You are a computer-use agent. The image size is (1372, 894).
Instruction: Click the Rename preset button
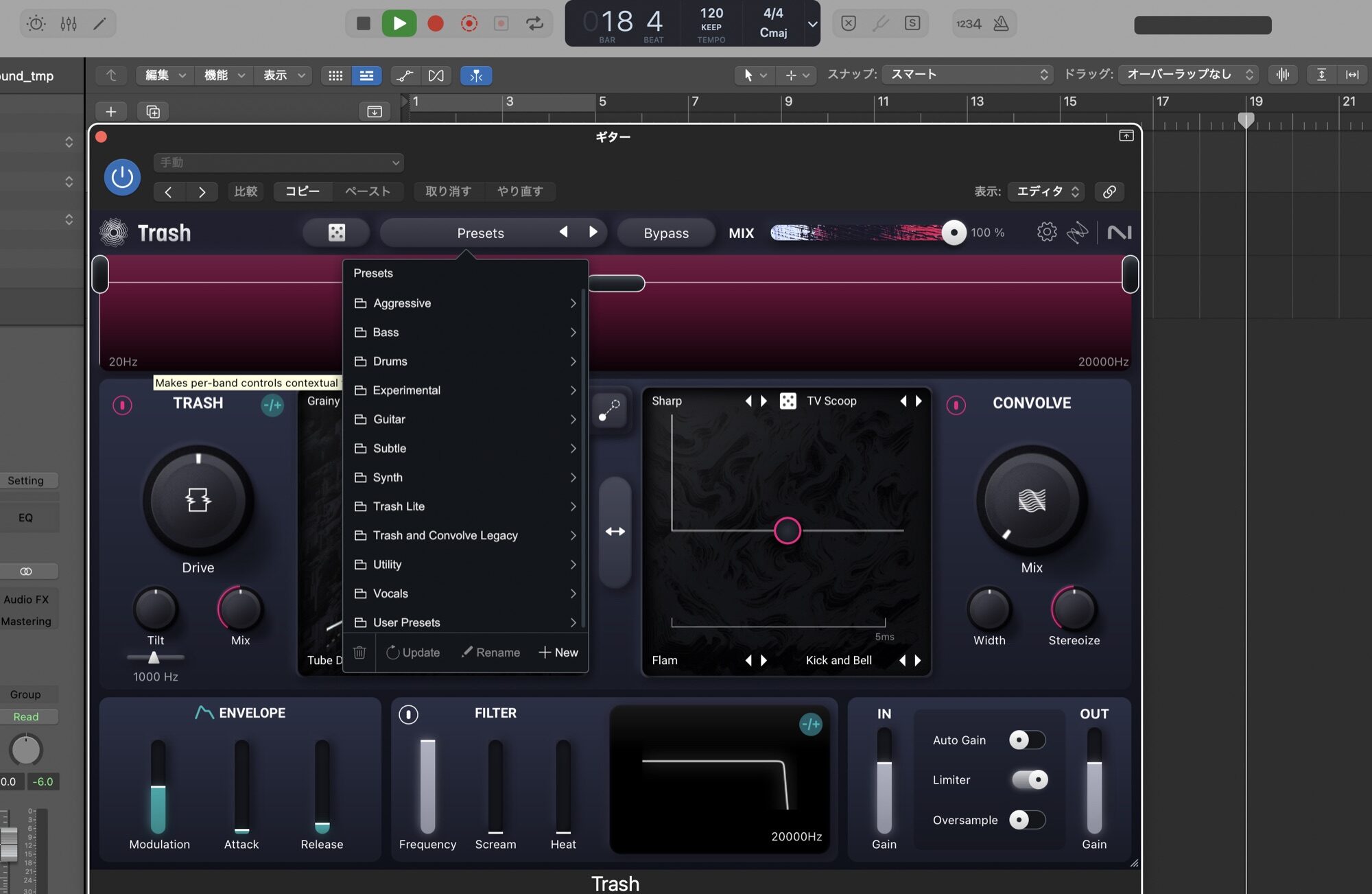tap(490, 652)
